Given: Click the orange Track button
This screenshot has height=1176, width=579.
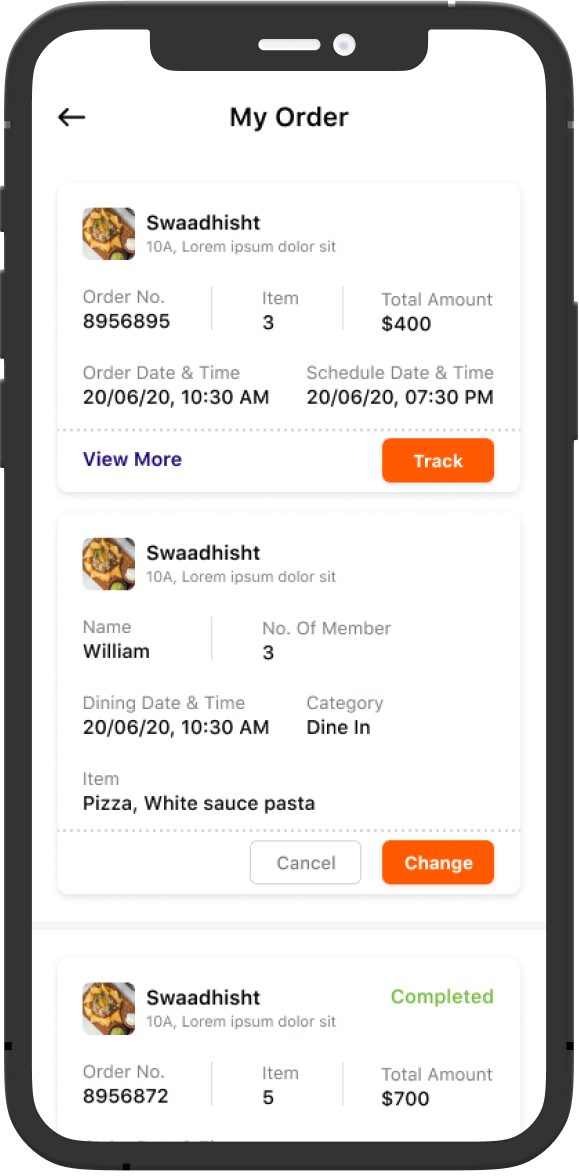Looking at the screenshot, I should pyautogui.click(x=438, y=460).
